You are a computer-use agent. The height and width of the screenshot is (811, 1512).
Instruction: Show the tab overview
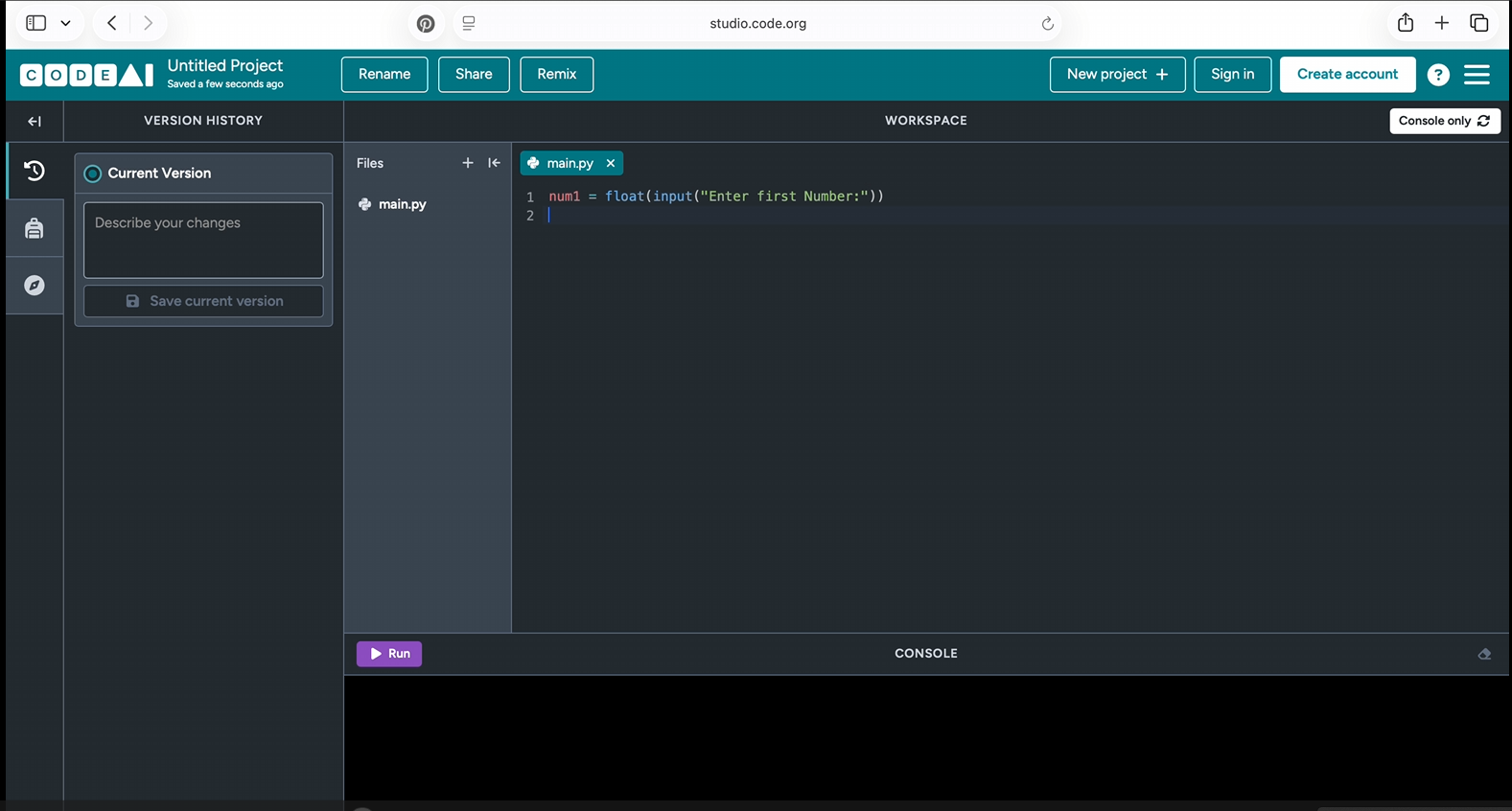[1479, 23]
